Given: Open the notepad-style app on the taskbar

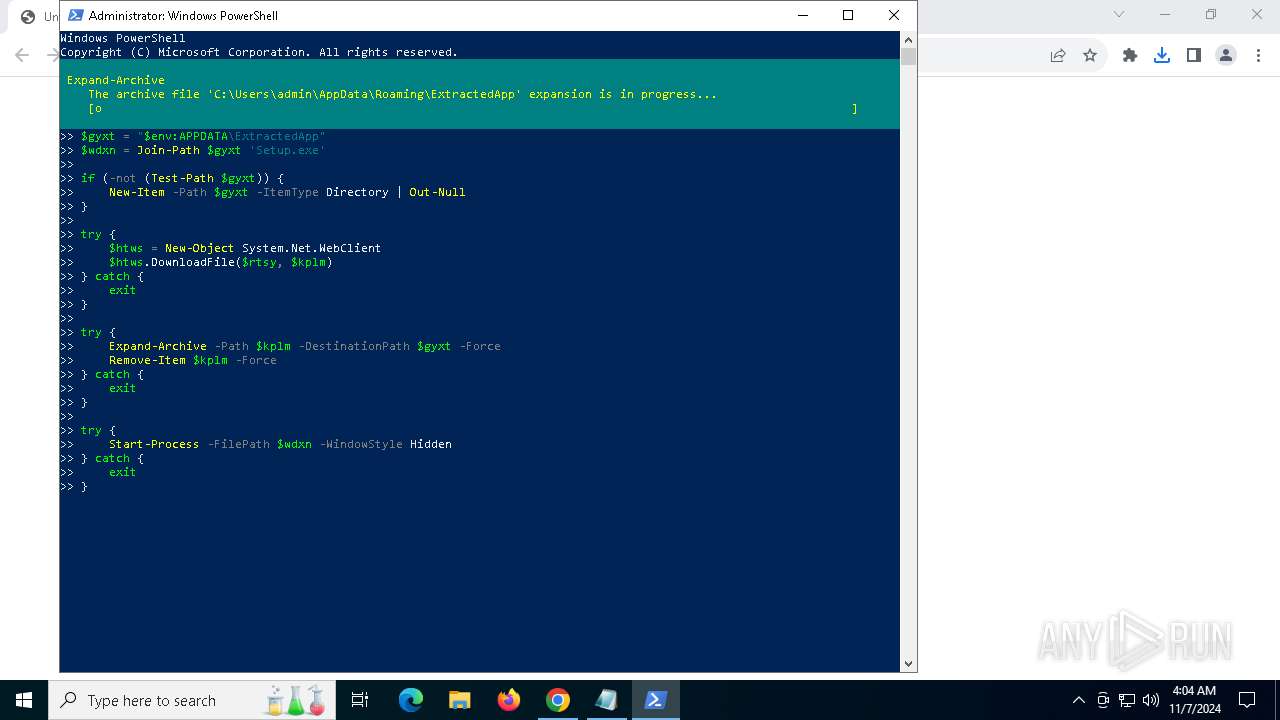Looking at the screenshot, I should (607, 700).
